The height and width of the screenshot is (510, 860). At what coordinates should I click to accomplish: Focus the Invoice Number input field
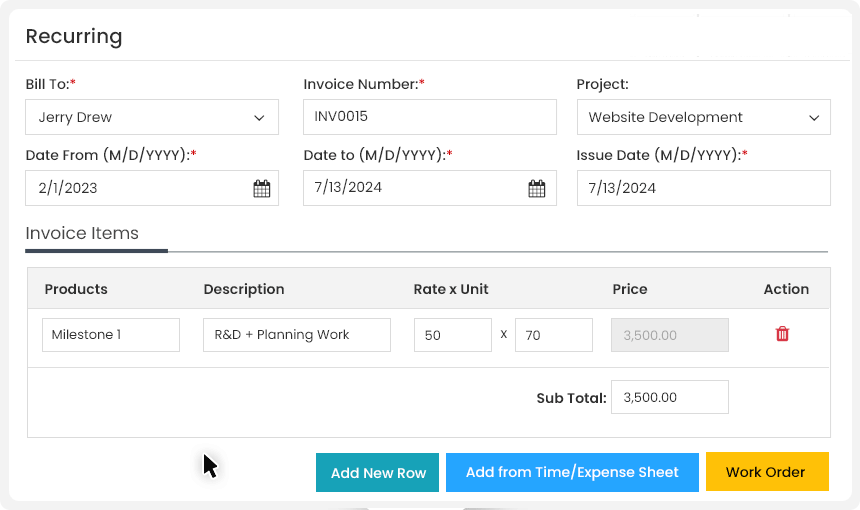[429, 117]
